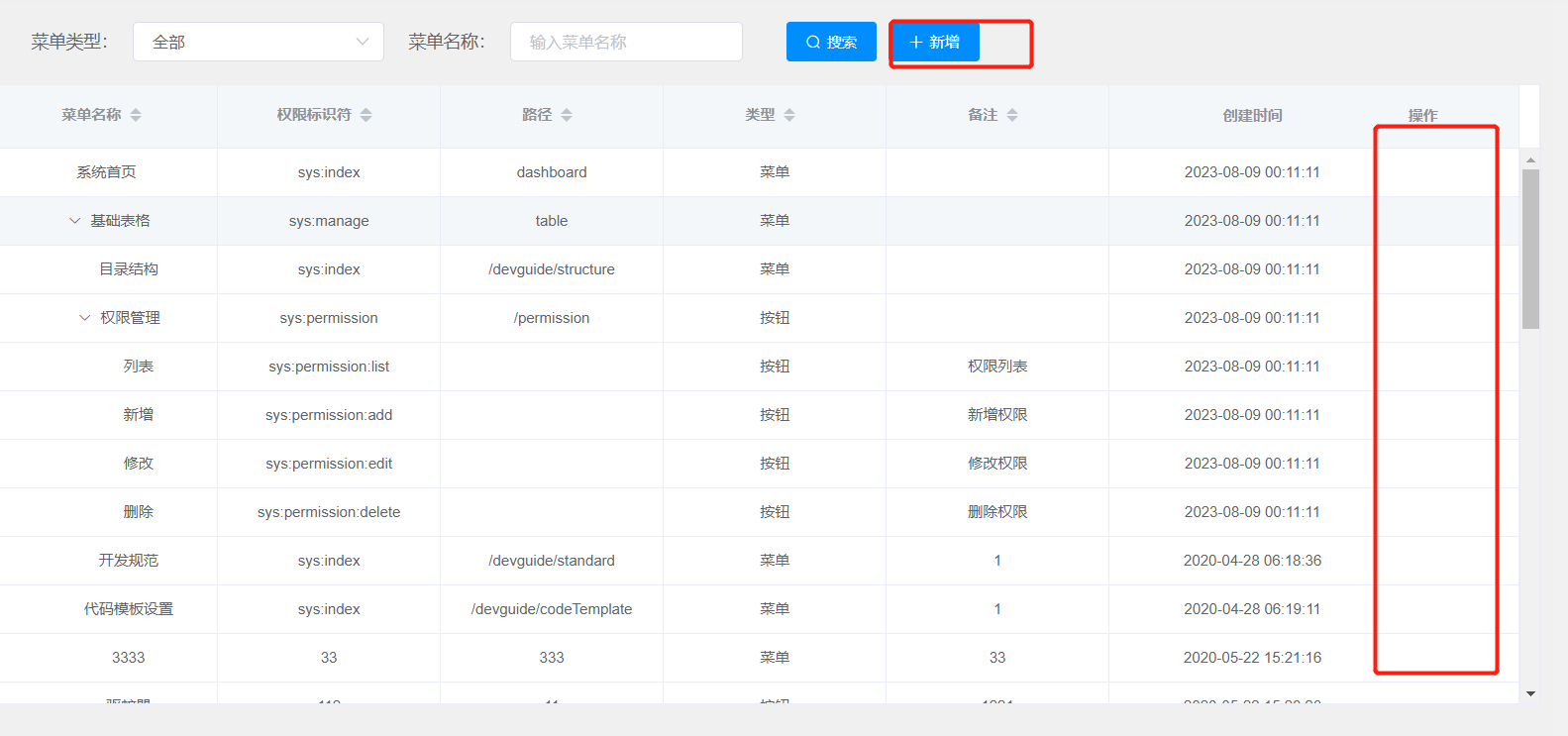
Task: Click the 权限标识符 column header label
Action: 314,115
